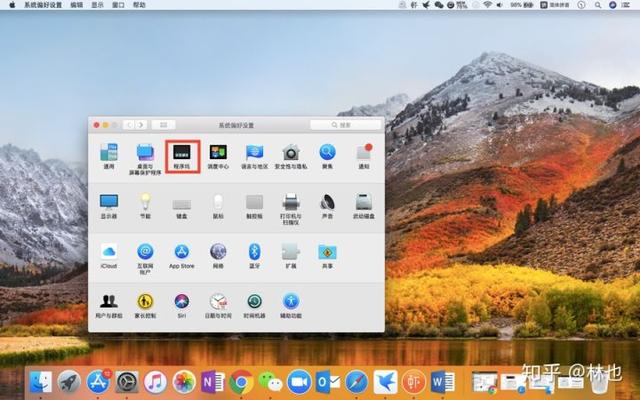Open Outlook from the Dock
The height and width of the screenshot is (400, 640).
(x=328, y=382)
